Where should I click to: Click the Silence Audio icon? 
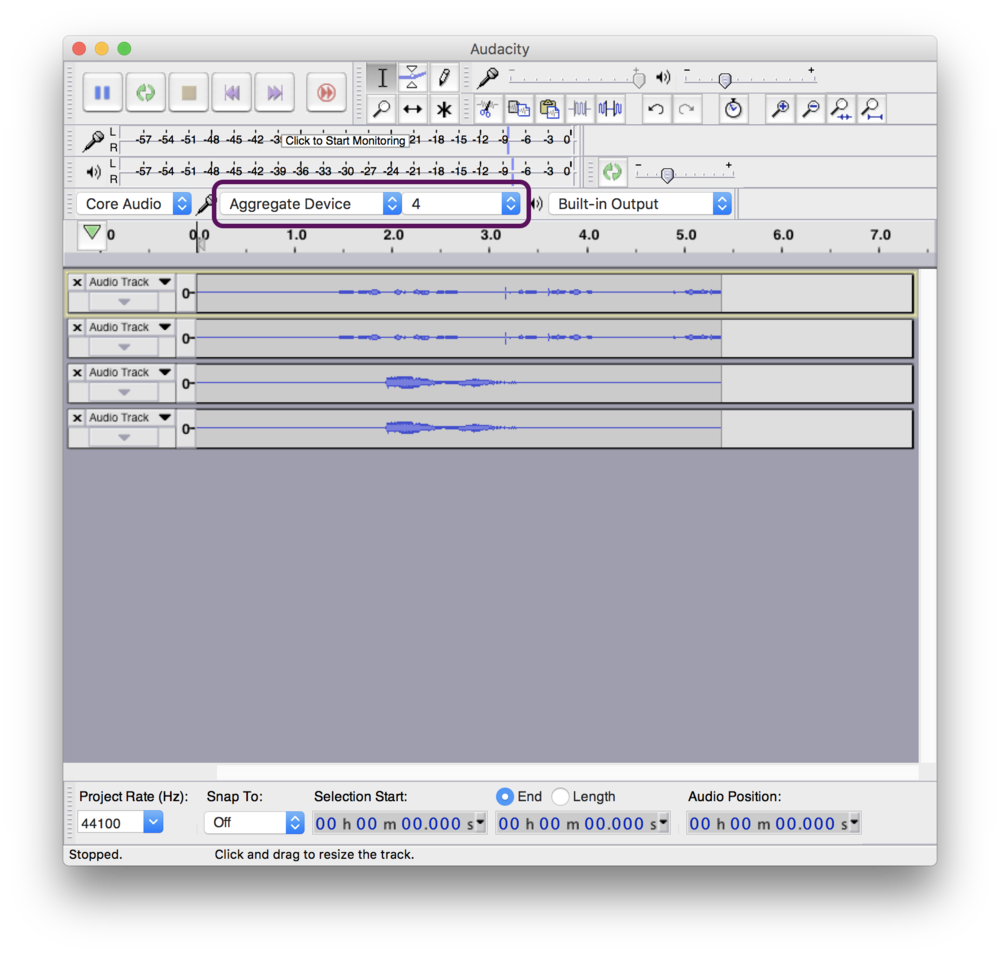[611, 108]
